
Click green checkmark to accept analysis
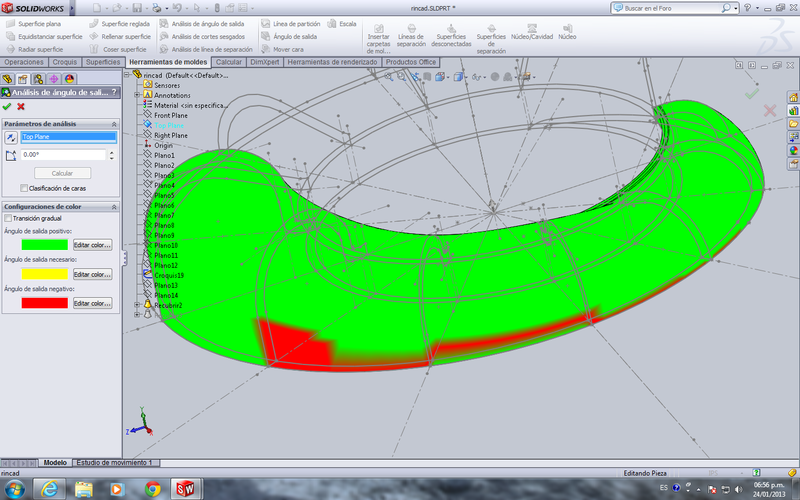tap(7, 106)
